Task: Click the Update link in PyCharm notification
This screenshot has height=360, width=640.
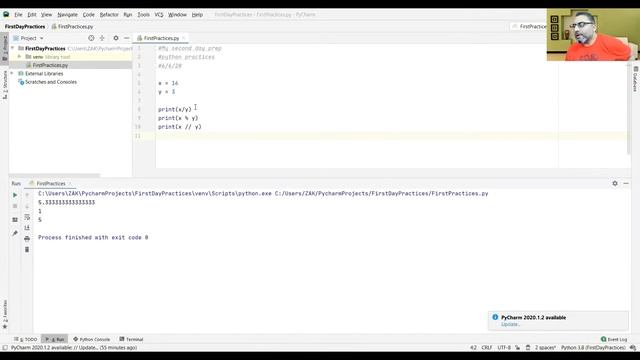Action: tap(510, 324)
